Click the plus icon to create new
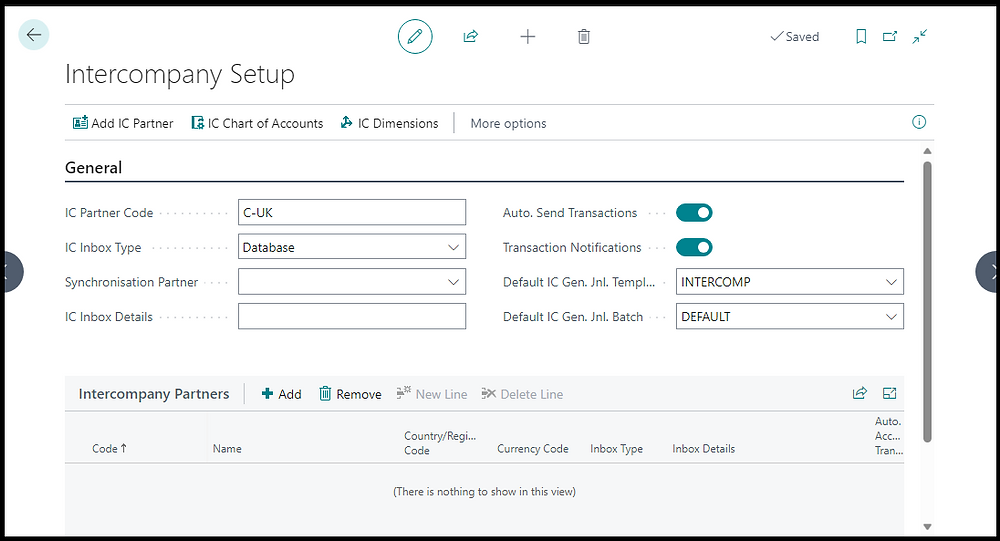Image resolution: width=1000 pixels, height=541 pixels. 528,37
